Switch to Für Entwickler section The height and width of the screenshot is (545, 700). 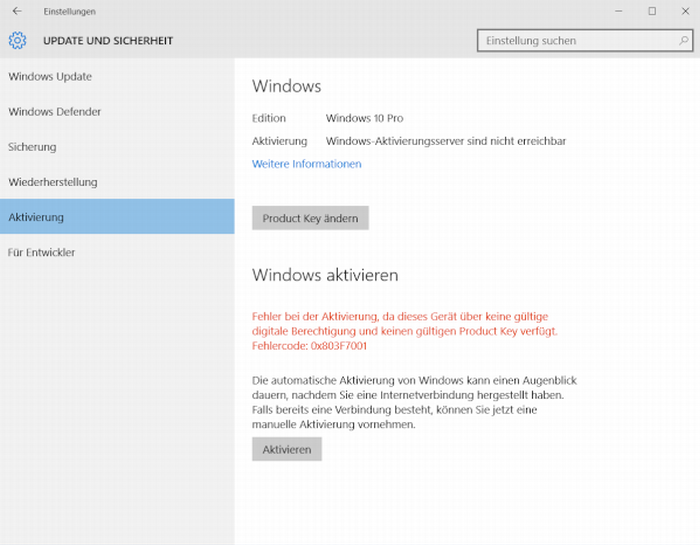tap(42, 252)
